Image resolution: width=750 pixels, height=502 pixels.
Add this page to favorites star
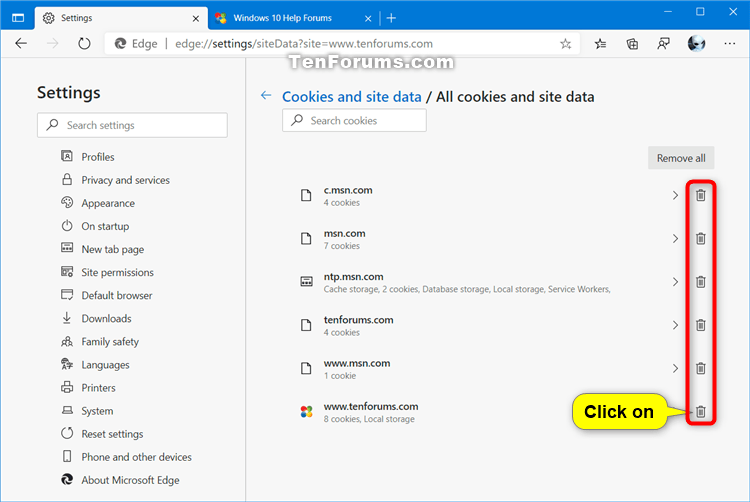pos(565,44)
